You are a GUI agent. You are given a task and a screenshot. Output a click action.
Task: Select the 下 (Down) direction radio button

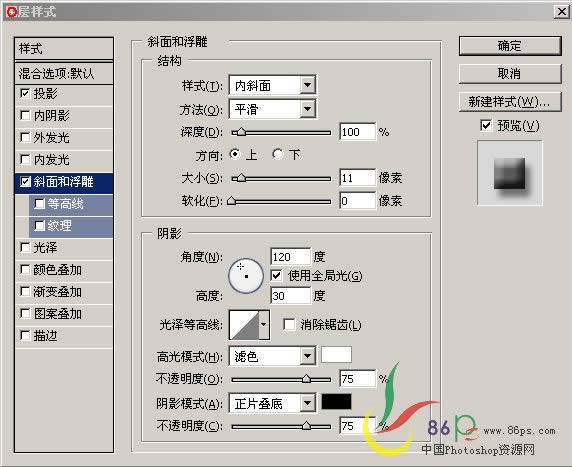pos(277,154)
